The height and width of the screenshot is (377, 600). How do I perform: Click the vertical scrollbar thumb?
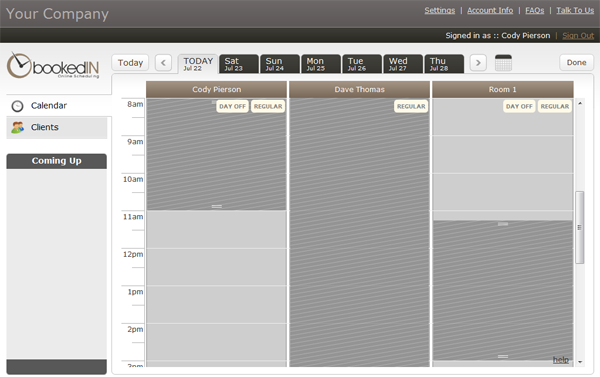[580, 227]
